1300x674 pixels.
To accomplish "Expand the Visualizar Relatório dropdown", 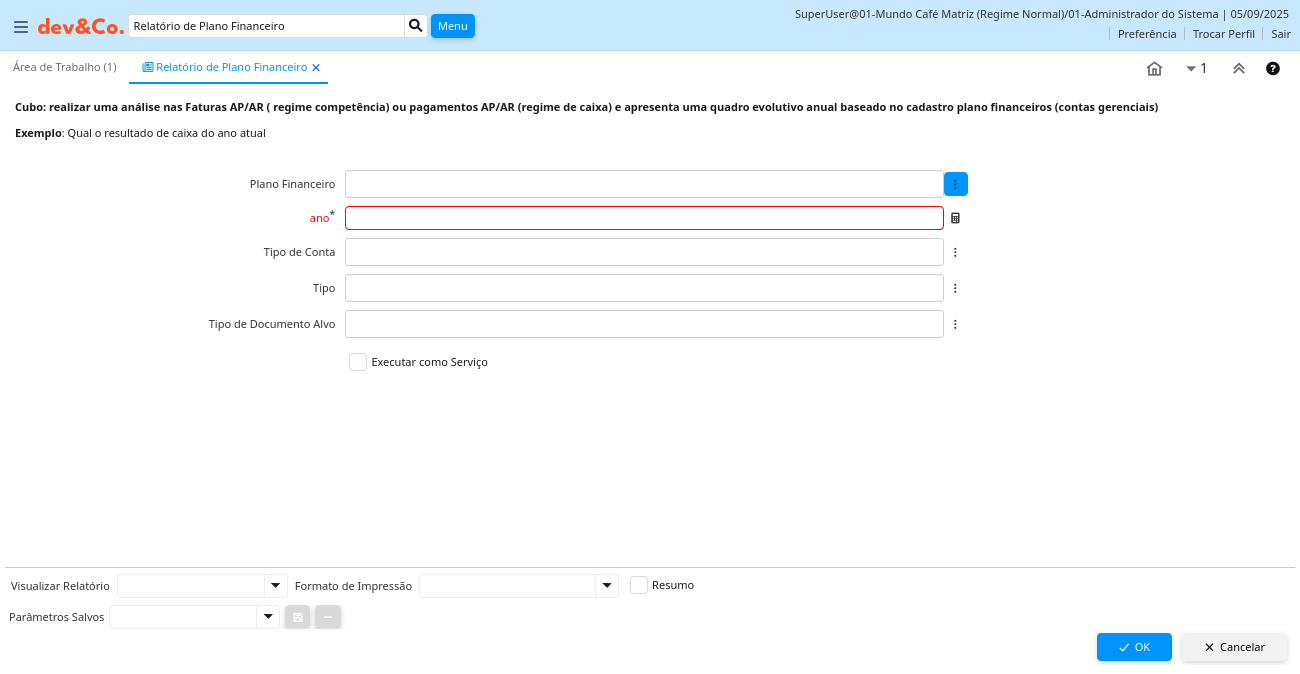I will pyautogui.click(x=275, y=586).
